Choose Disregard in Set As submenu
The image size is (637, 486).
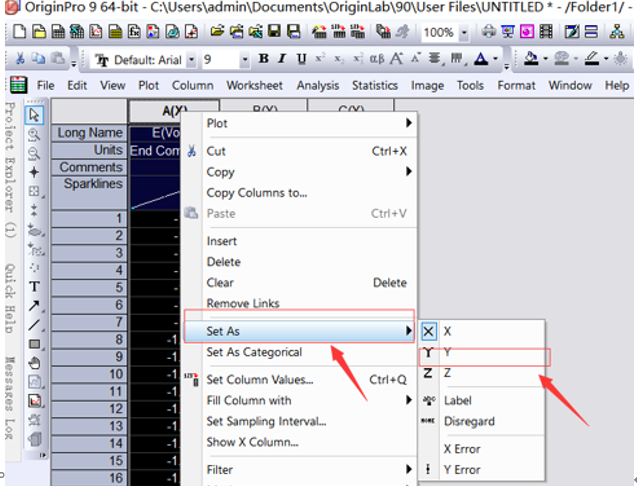click(482, 421)
